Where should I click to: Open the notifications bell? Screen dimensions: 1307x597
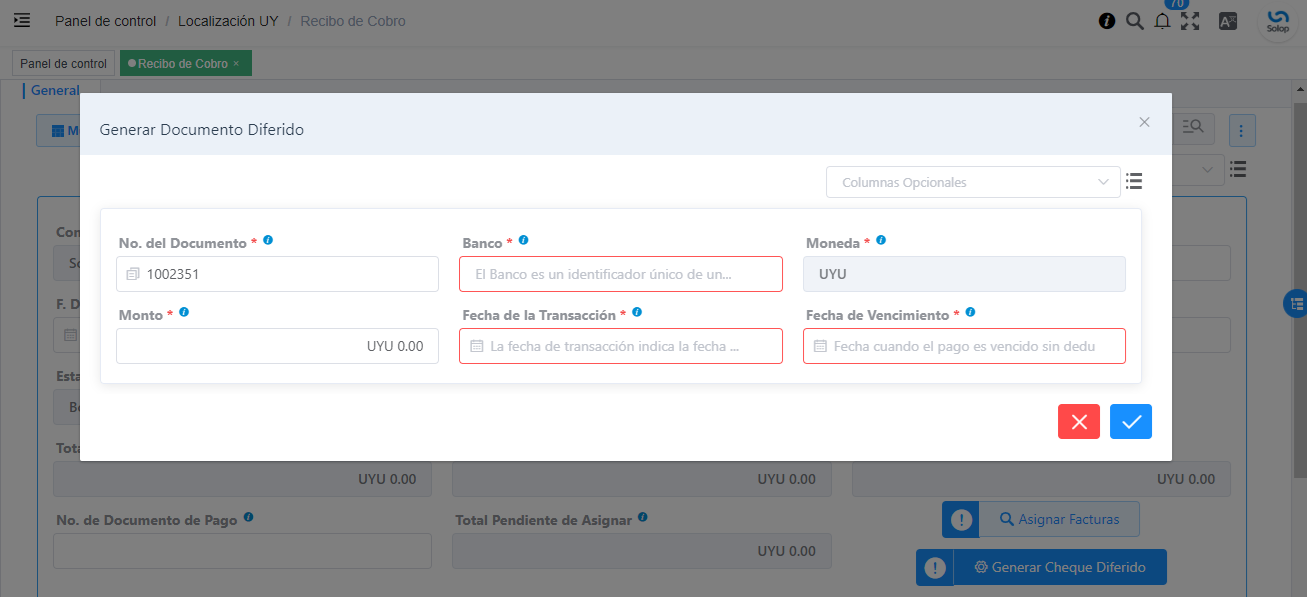[x=1162, y=21]
